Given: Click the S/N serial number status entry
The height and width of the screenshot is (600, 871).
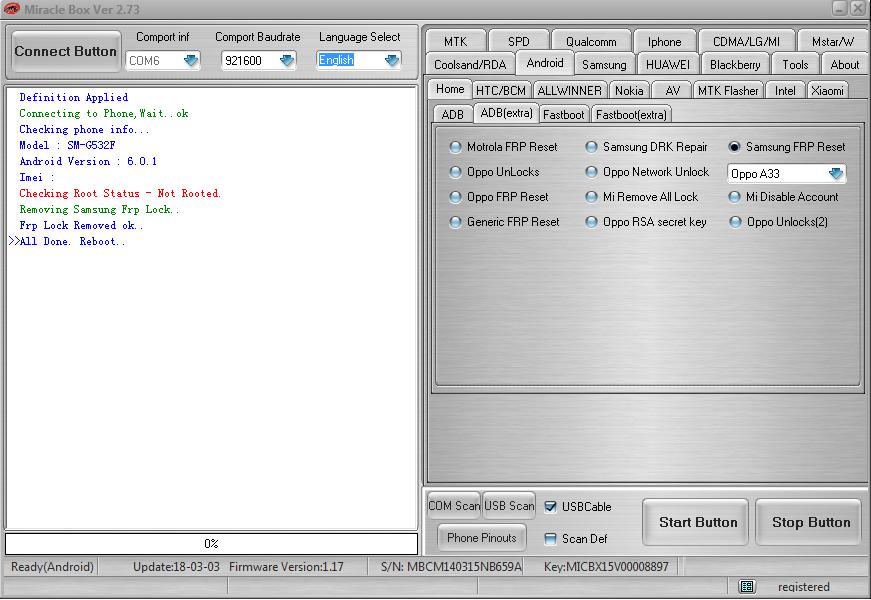Looking at the screenshot, I should pyautogui.click(x=451, y=567).
